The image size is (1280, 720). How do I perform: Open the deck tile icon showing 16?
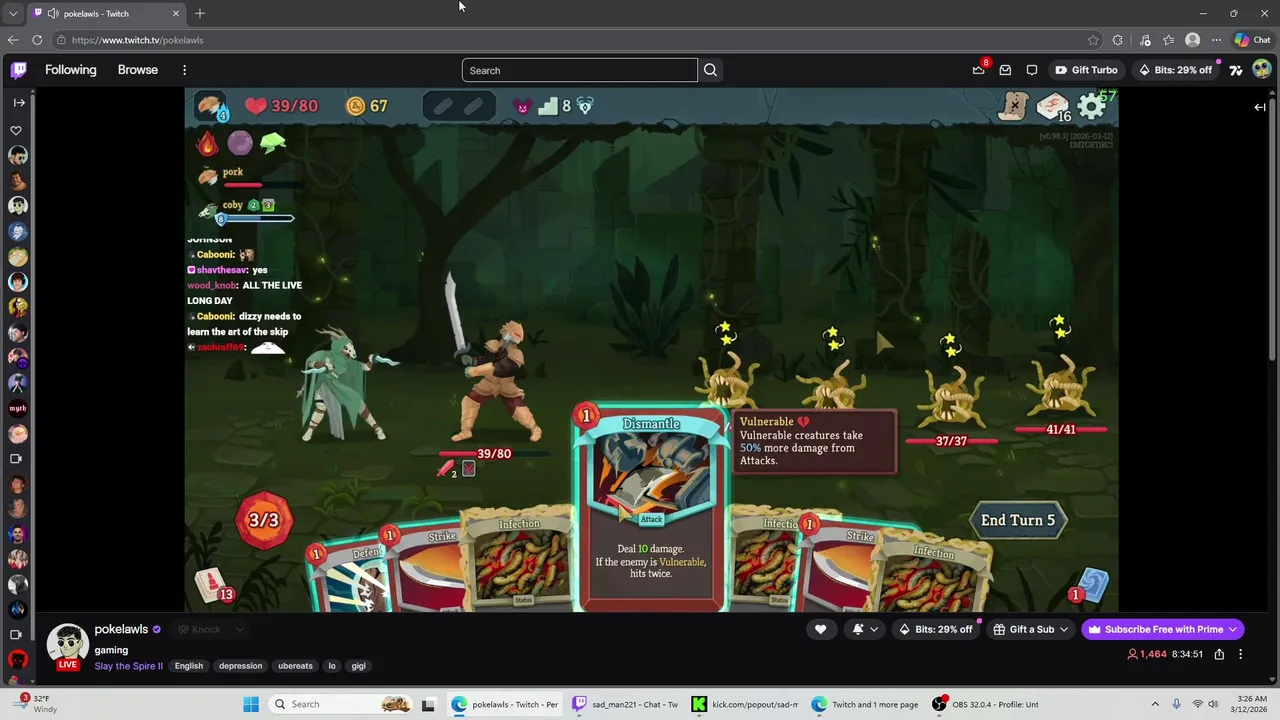pyautogui.click(x=1052, y=107)
